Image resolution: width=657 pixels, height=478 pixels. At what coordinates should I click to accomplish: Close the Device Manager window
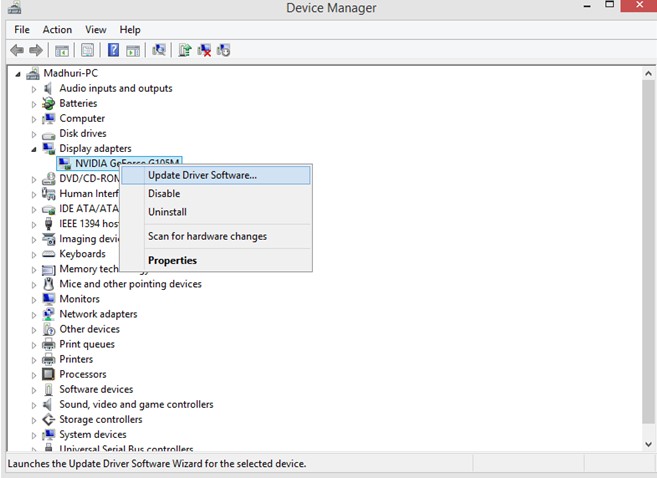639,5
